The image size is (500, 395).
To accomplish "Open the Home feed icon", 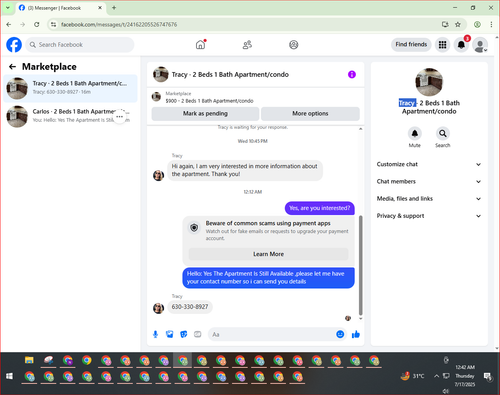I will (x=200, y=45).
